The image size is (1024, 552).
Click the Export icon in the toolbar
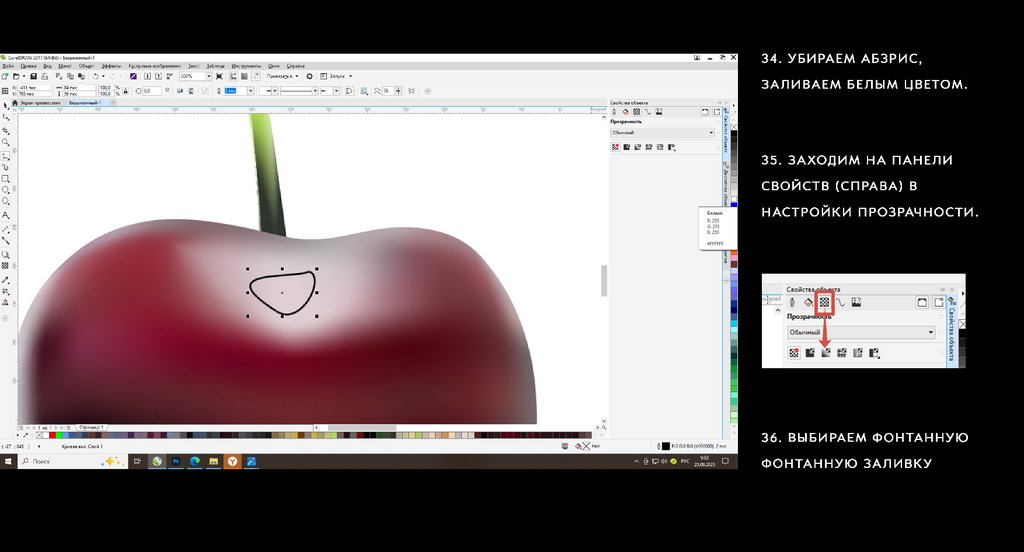pos(158,76)
